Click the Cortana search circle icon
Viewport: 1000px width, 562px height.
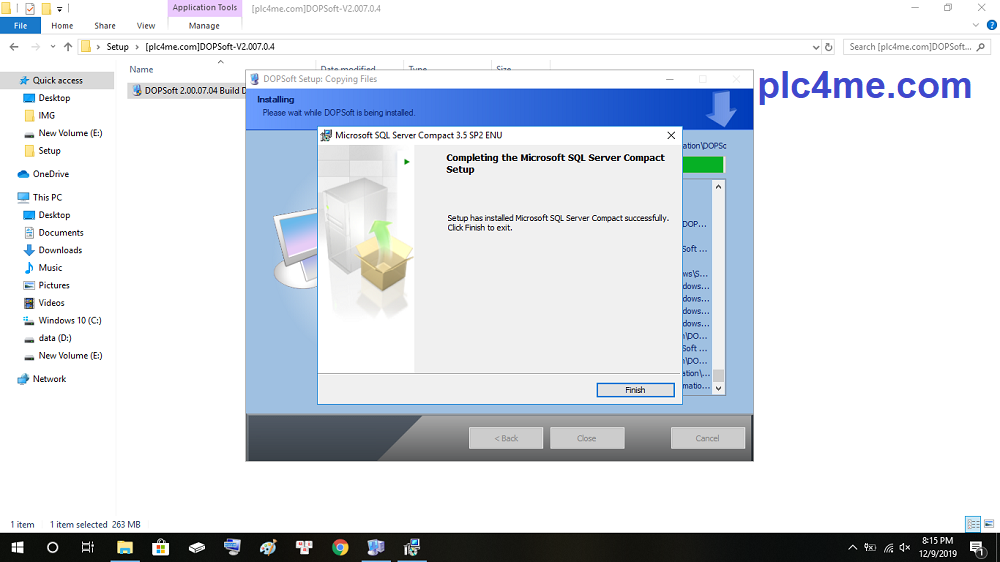click(53, 547)
